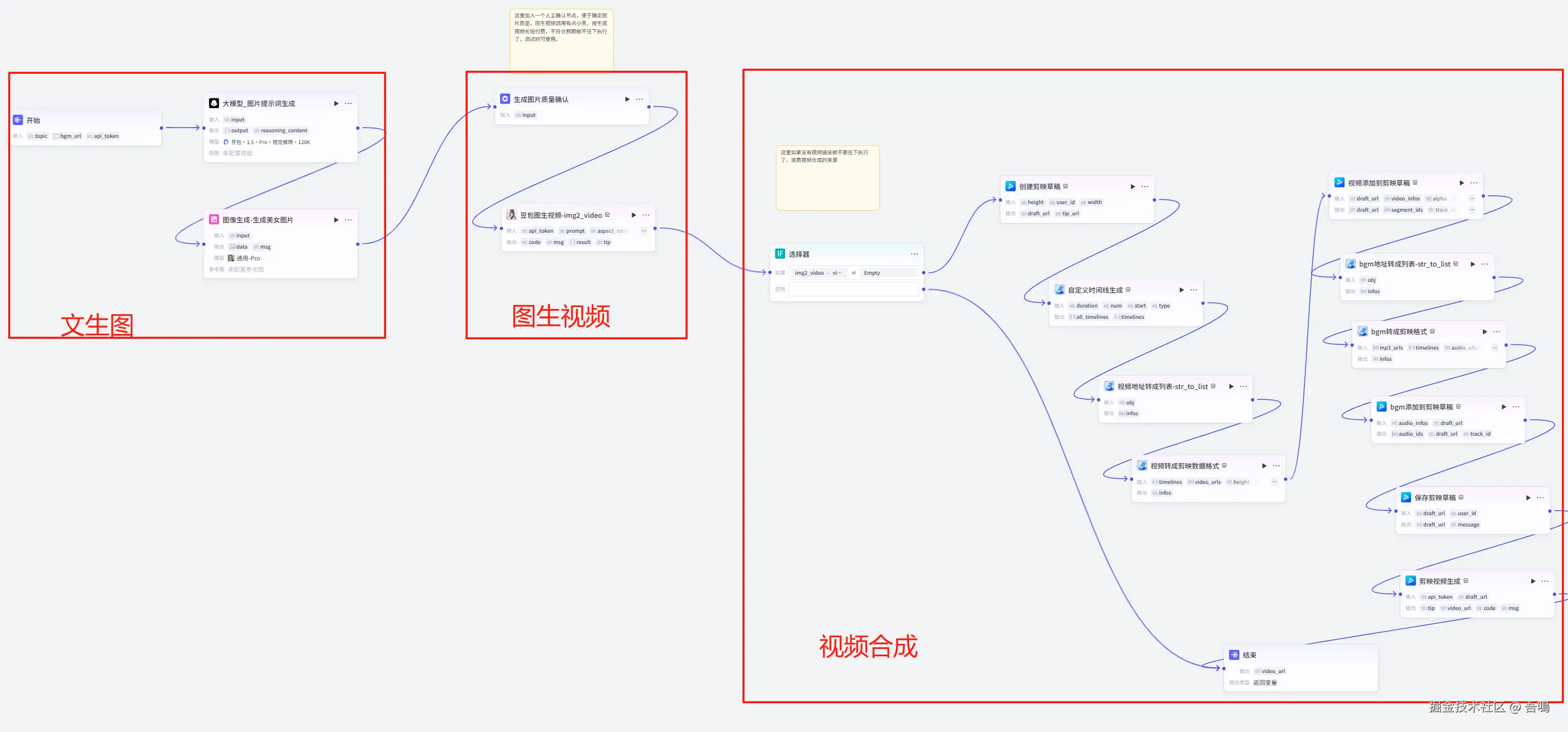Image resolution: width=1568 pixels, height=732 pixels.
Task: Run the 豆包图生视频-img2_video node
Action: (x=634, y=215)
